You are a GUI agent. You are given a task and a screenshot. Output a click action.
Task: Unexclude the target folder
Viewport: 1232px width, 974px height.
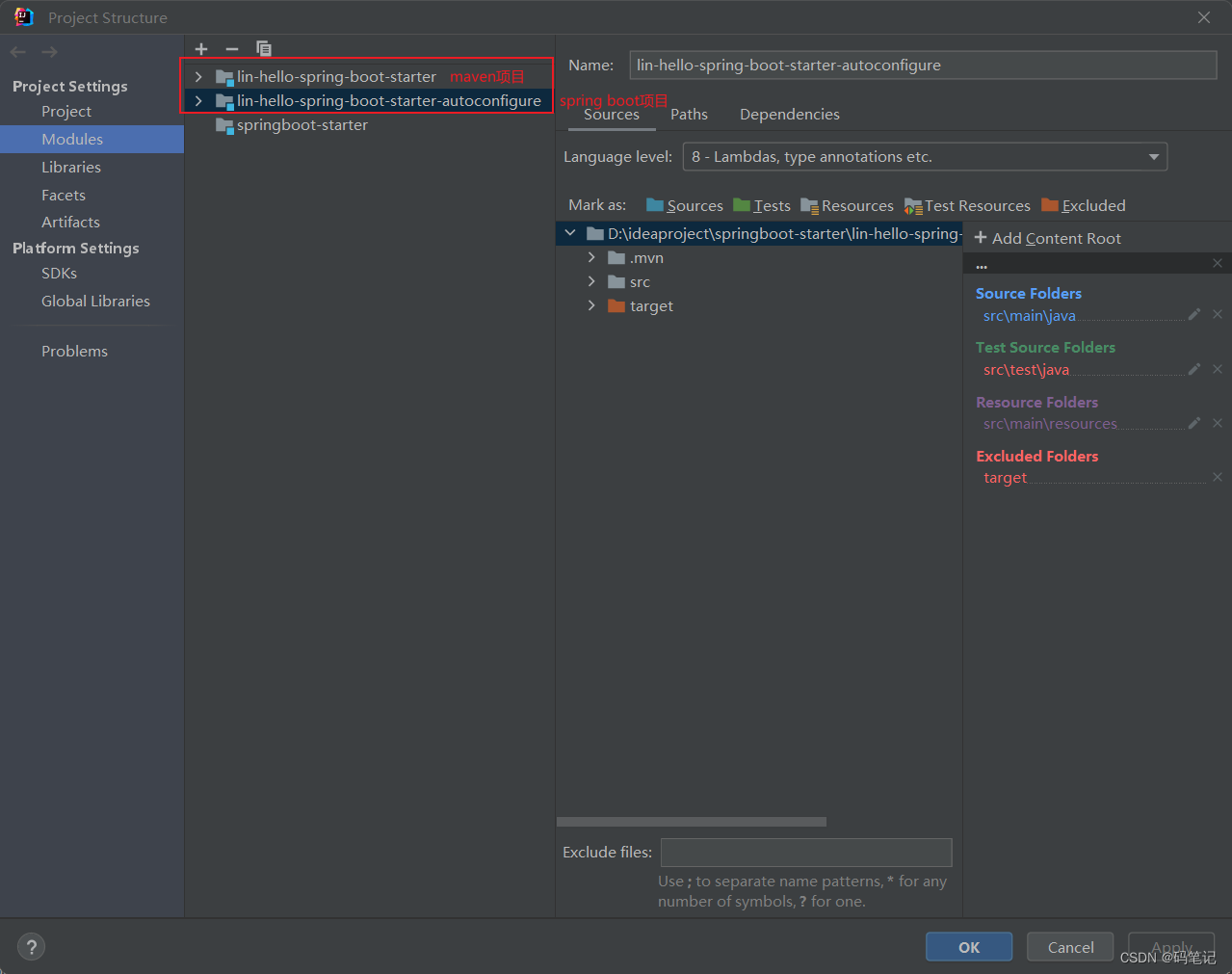pos(1218,477)
